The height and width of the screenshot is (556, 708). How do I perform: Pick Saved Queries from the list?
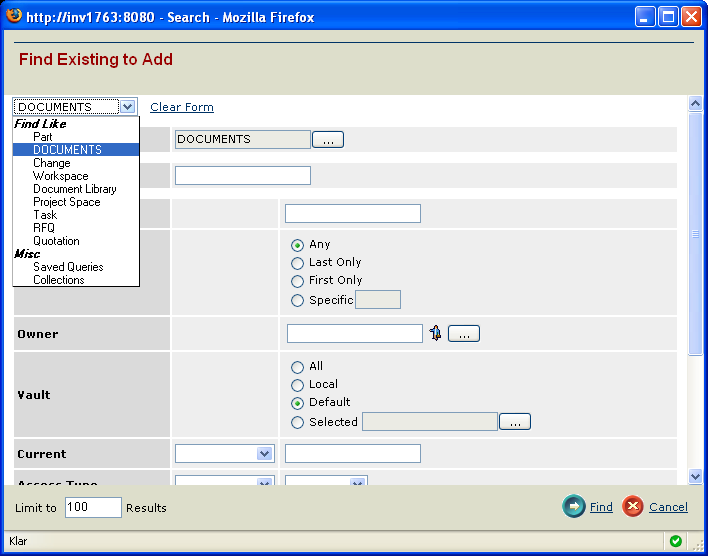(x=68, y=267)
